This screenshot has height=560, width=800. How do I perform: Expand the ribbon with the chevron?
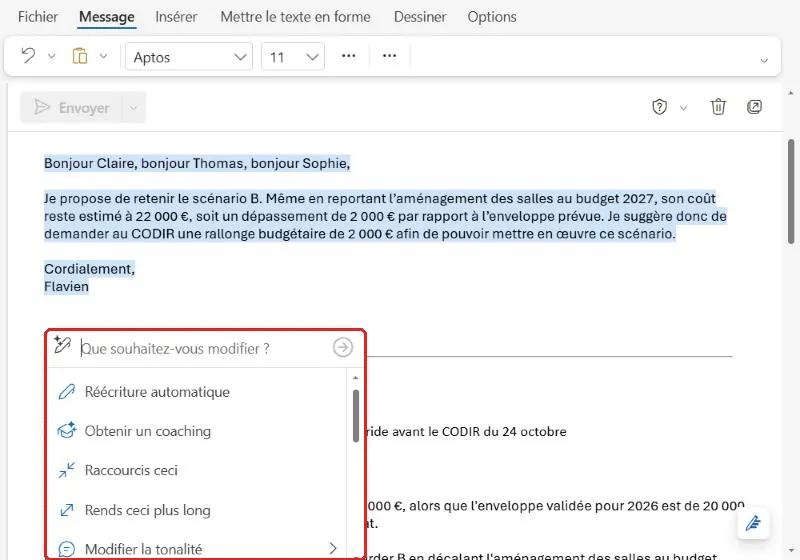764,60
